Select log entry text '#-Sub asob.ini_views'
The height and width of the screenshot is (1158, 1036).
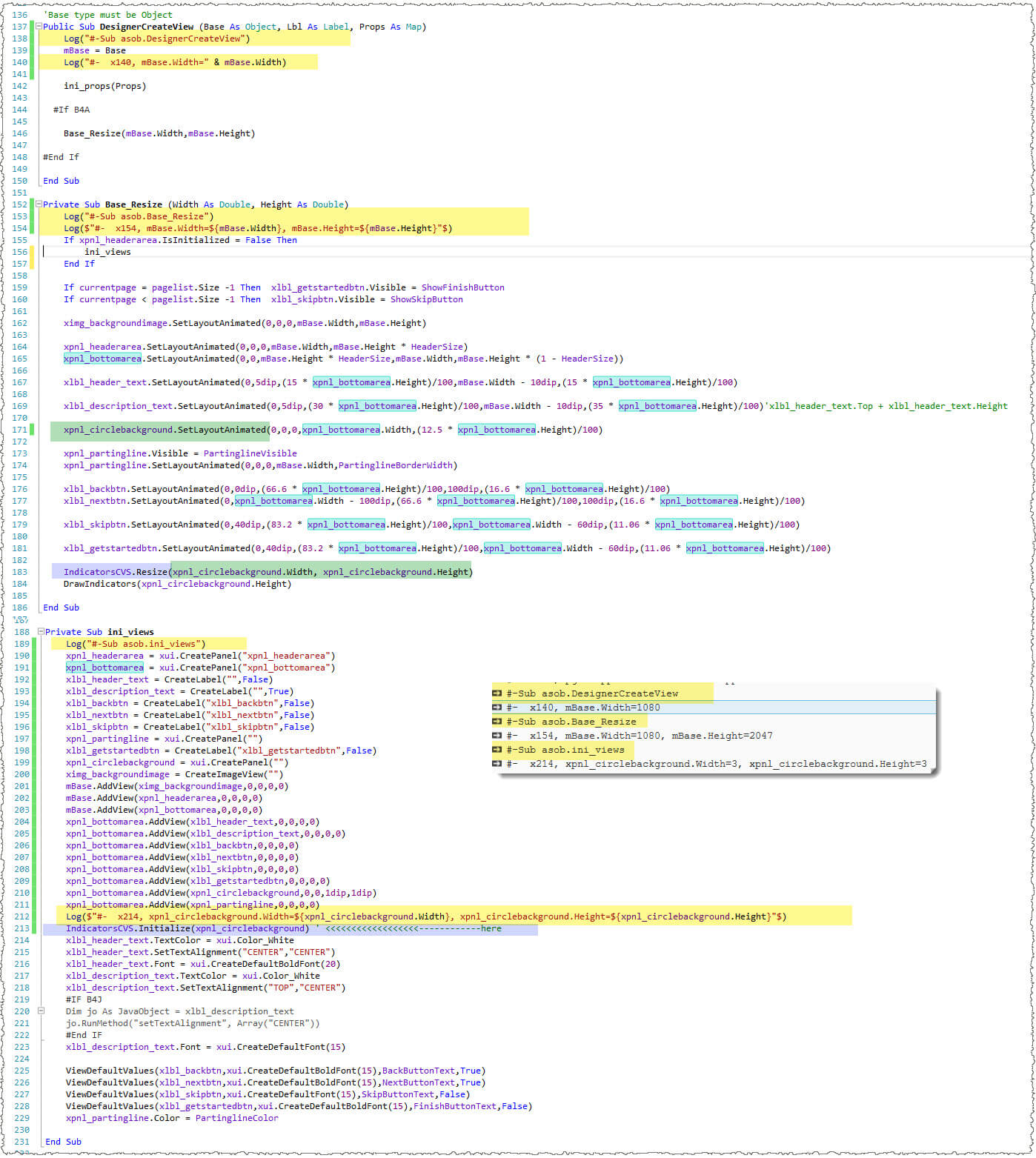pyautogui.click(x=565, y=750)
